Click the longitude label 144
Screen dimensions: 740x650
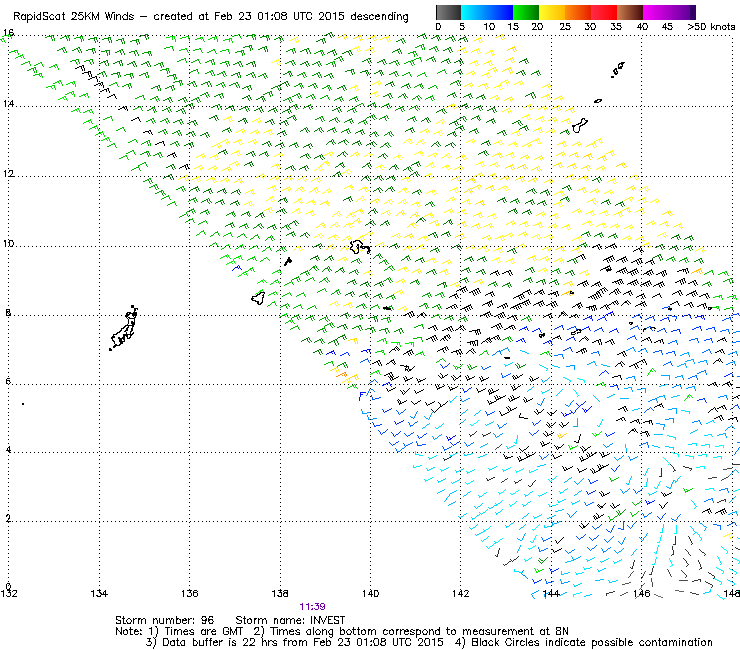(x=551, y=593)
